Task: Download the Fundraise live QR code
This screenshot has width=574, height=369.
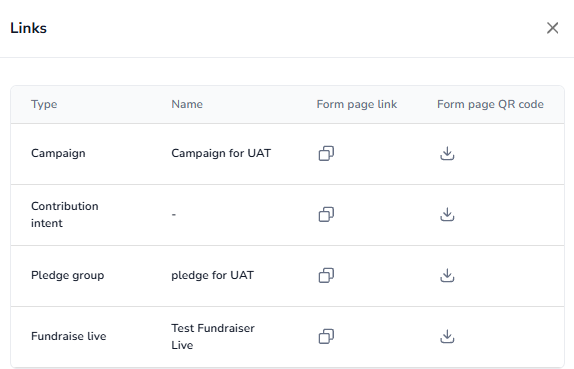Action: 447,336
